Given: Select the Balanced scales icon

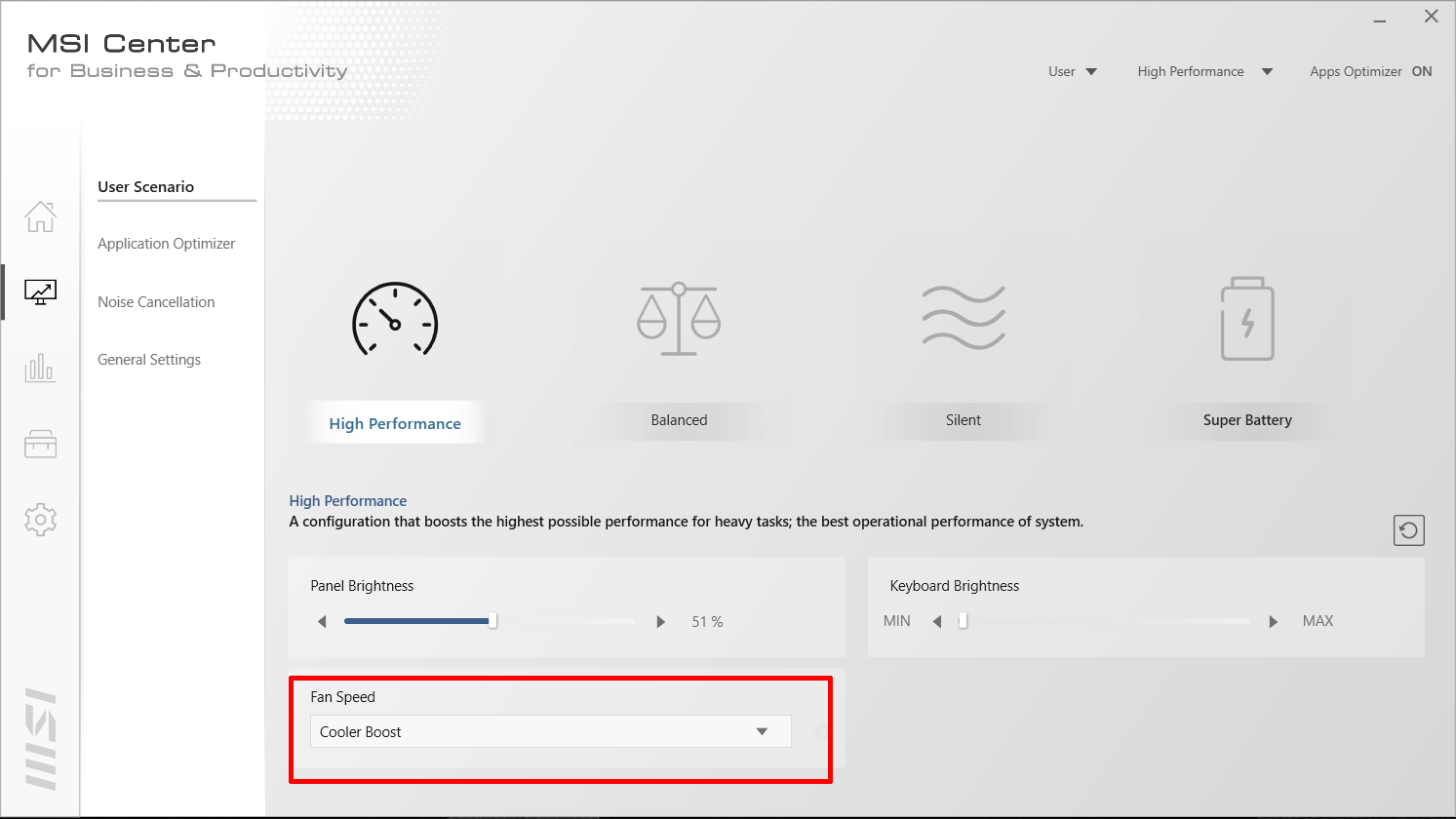Looking at the screenshot, I should 679,320.
